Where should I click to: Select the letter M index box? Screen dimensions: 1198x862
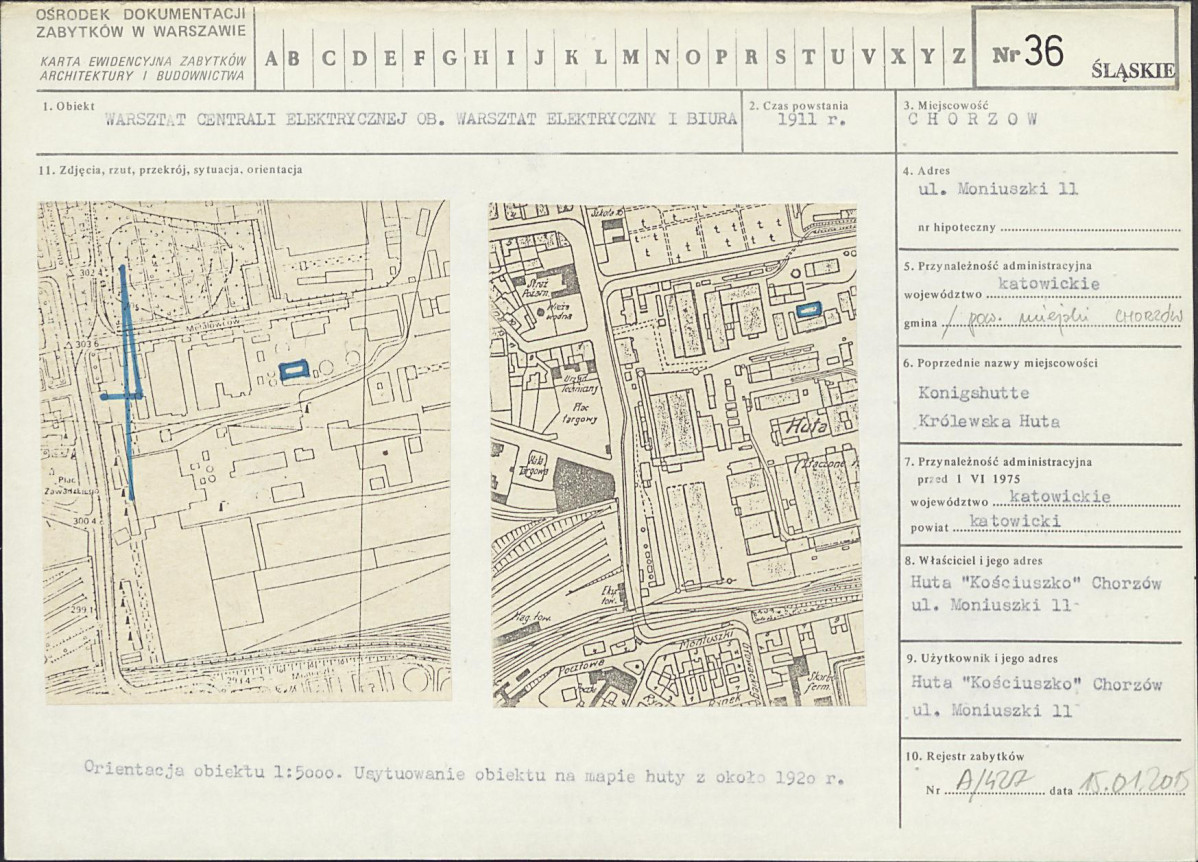click(x=630, y=58)
